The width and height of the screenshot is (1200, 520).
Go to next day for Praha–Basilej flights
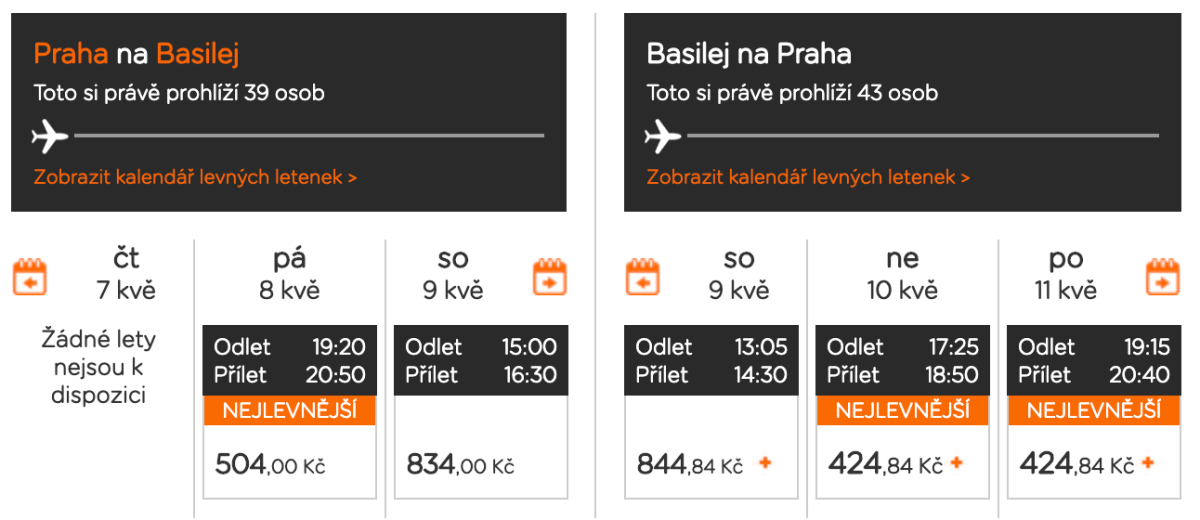point(550,277)
